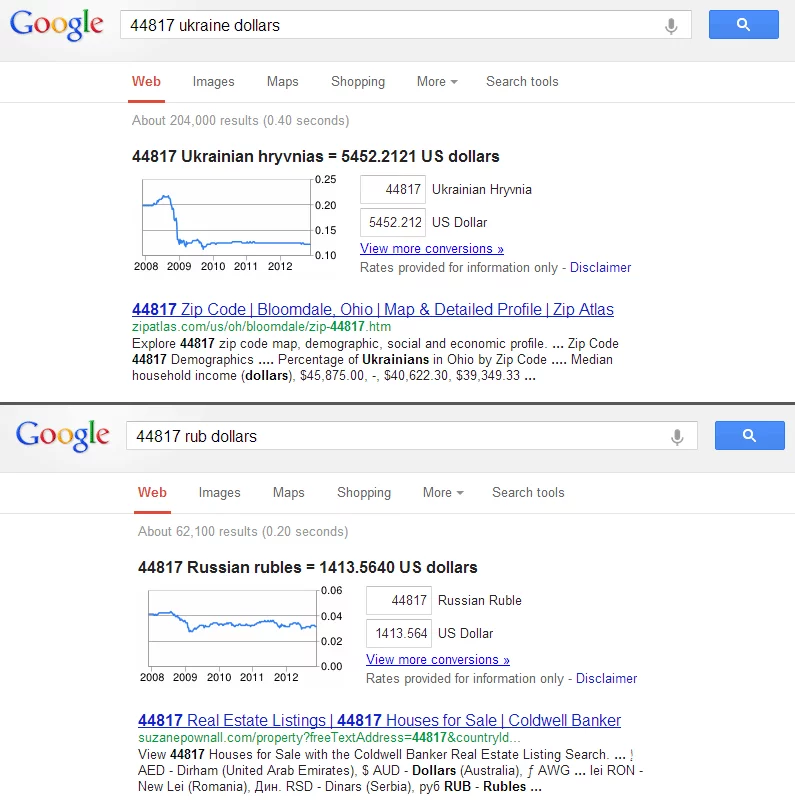Screen dimensions: 795x800
Task: Switch to the Images tab in top results
Action: point(214,82)
